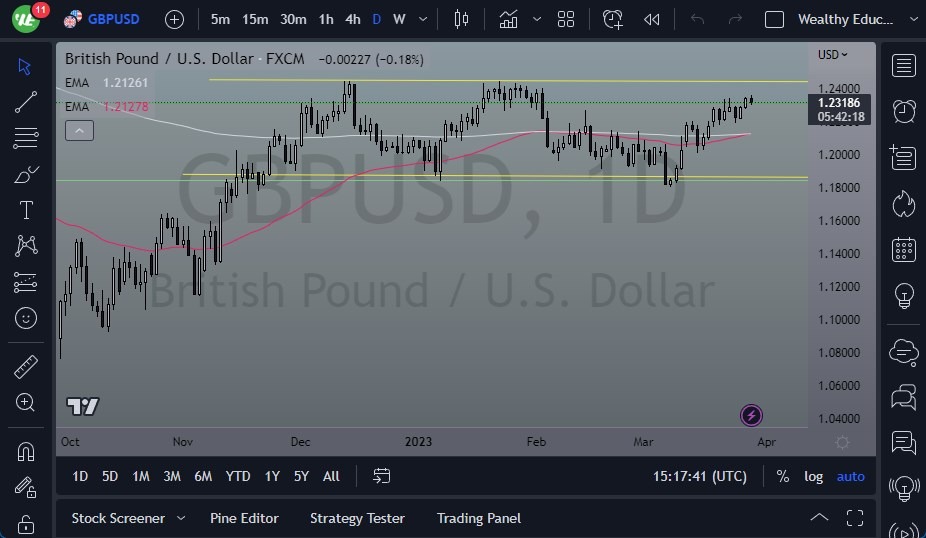Expand the Stock Screener dropdown arrow
This screenshot has height=538, width=926.
tap(181, 518)
